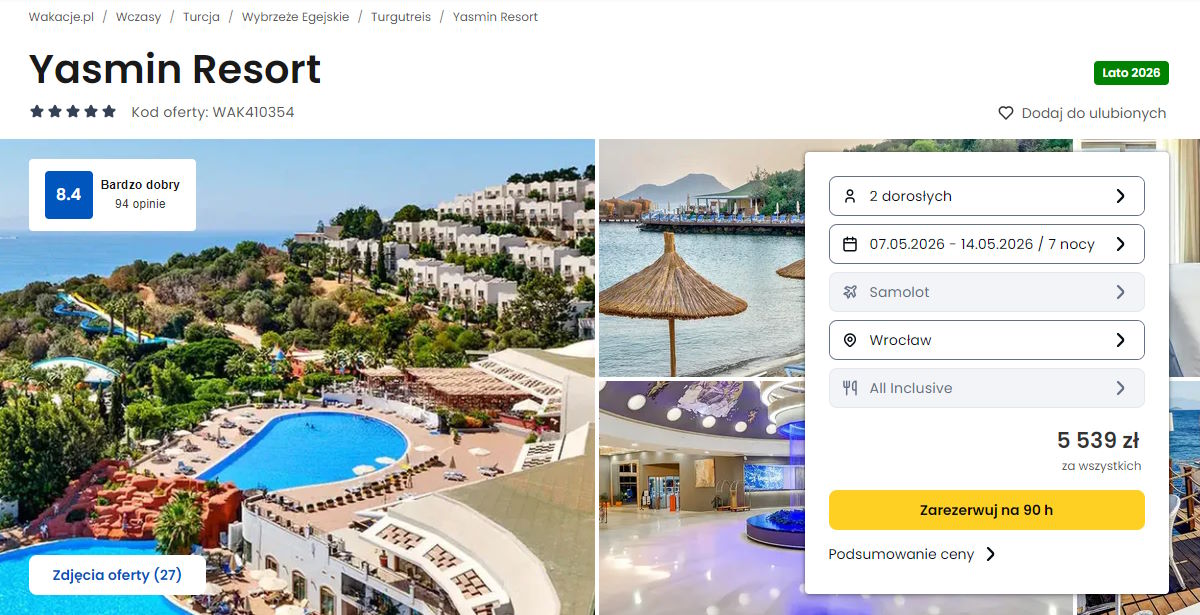1200x615 pixels.
Task: Click the person icon beside 2 dorosłych
Action: click(x=850, y=196)
